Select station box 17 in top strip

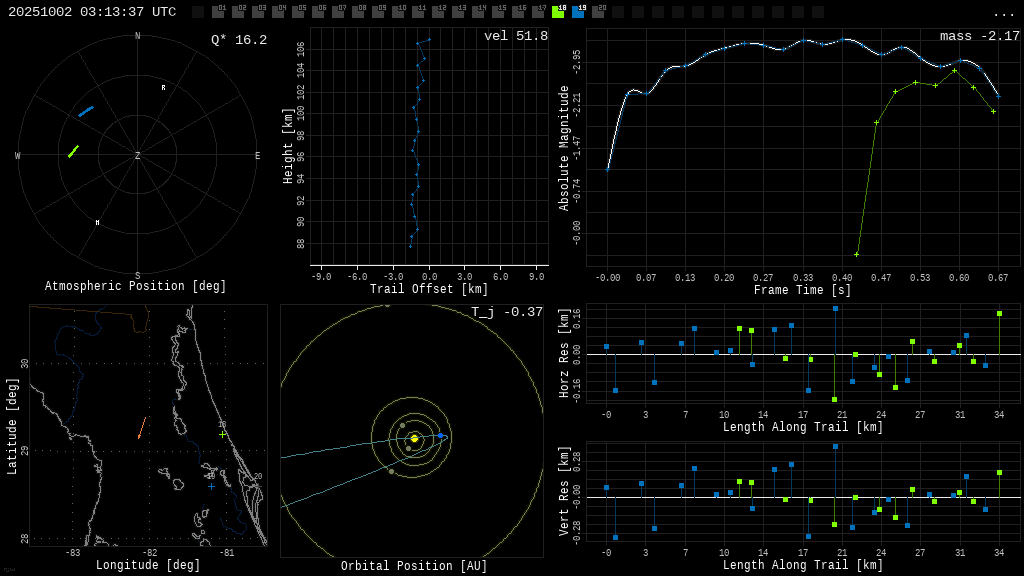point(538,12)
